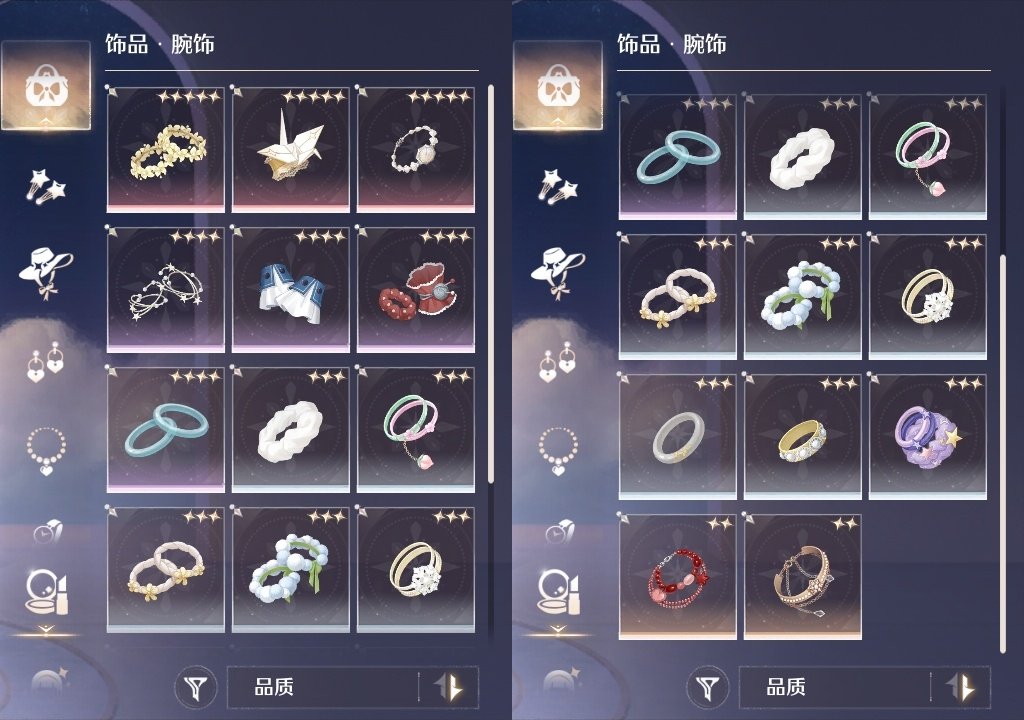This screenshot has height=720, width=1024.
Task: Choose the red beaded bracelet item
Action: tap(677, 577)
